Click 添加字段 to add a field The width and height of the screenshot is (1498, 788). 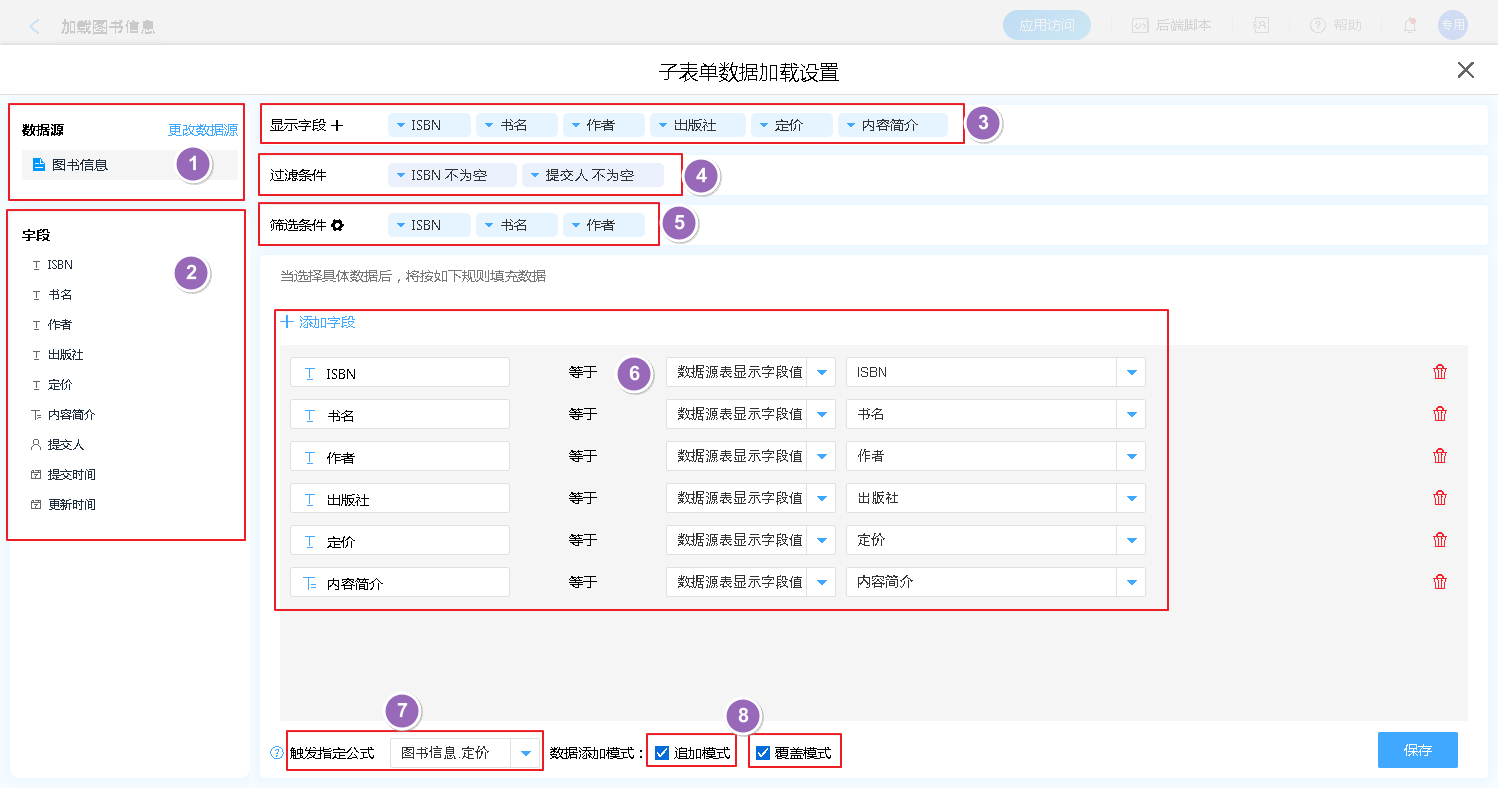(318, 322)
